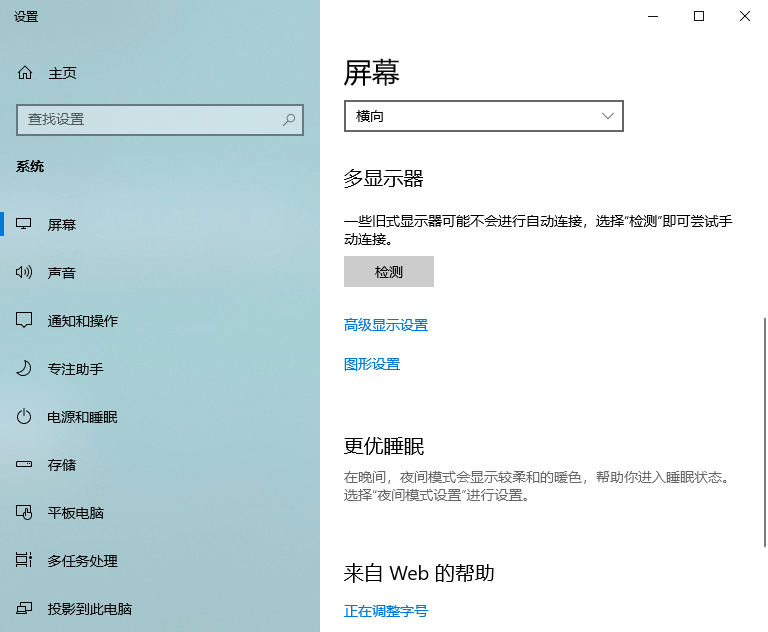Maximize the 设置 window
The image size is (768, 632).
click(x=699, y=16)
